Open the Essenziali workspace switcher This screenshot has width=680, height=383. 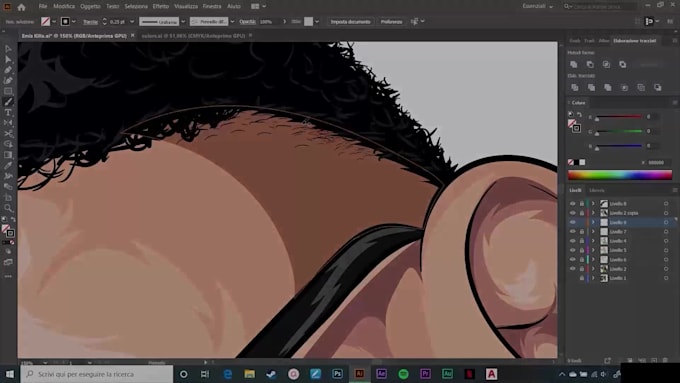click(538, 7)
